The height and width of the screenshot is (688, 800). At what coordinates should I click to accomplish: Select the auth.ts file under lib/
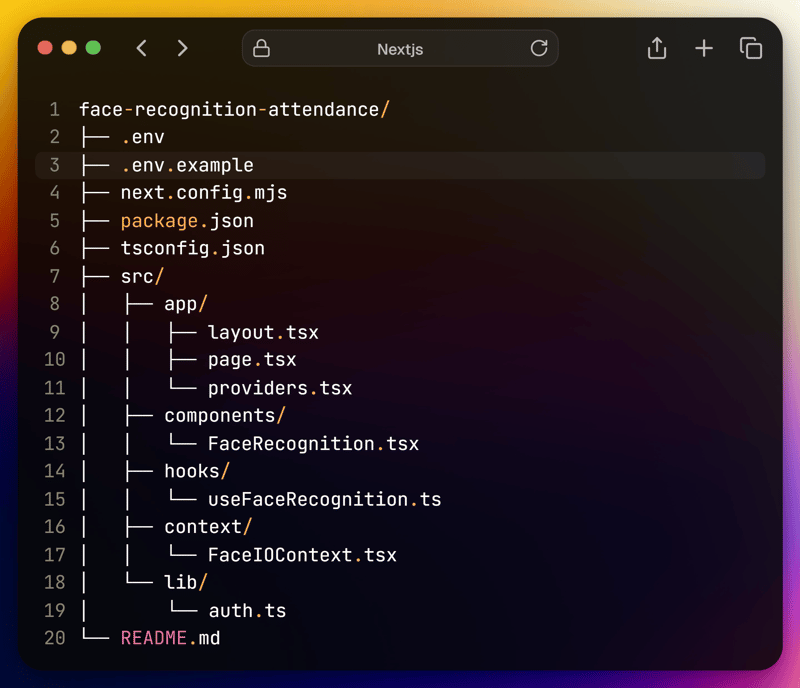[247, 609]
